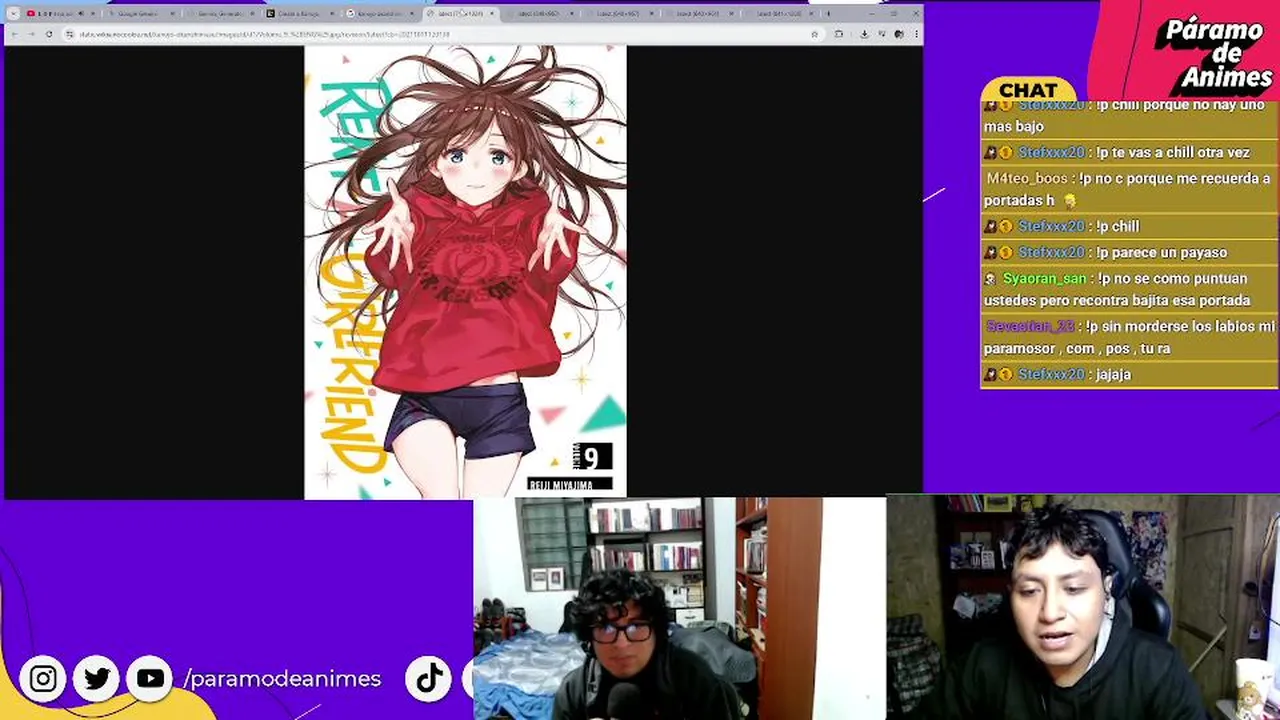The image size is (1280, 720).
Task: Open the browser downloads icon
Action: click(x=864, y=34)
